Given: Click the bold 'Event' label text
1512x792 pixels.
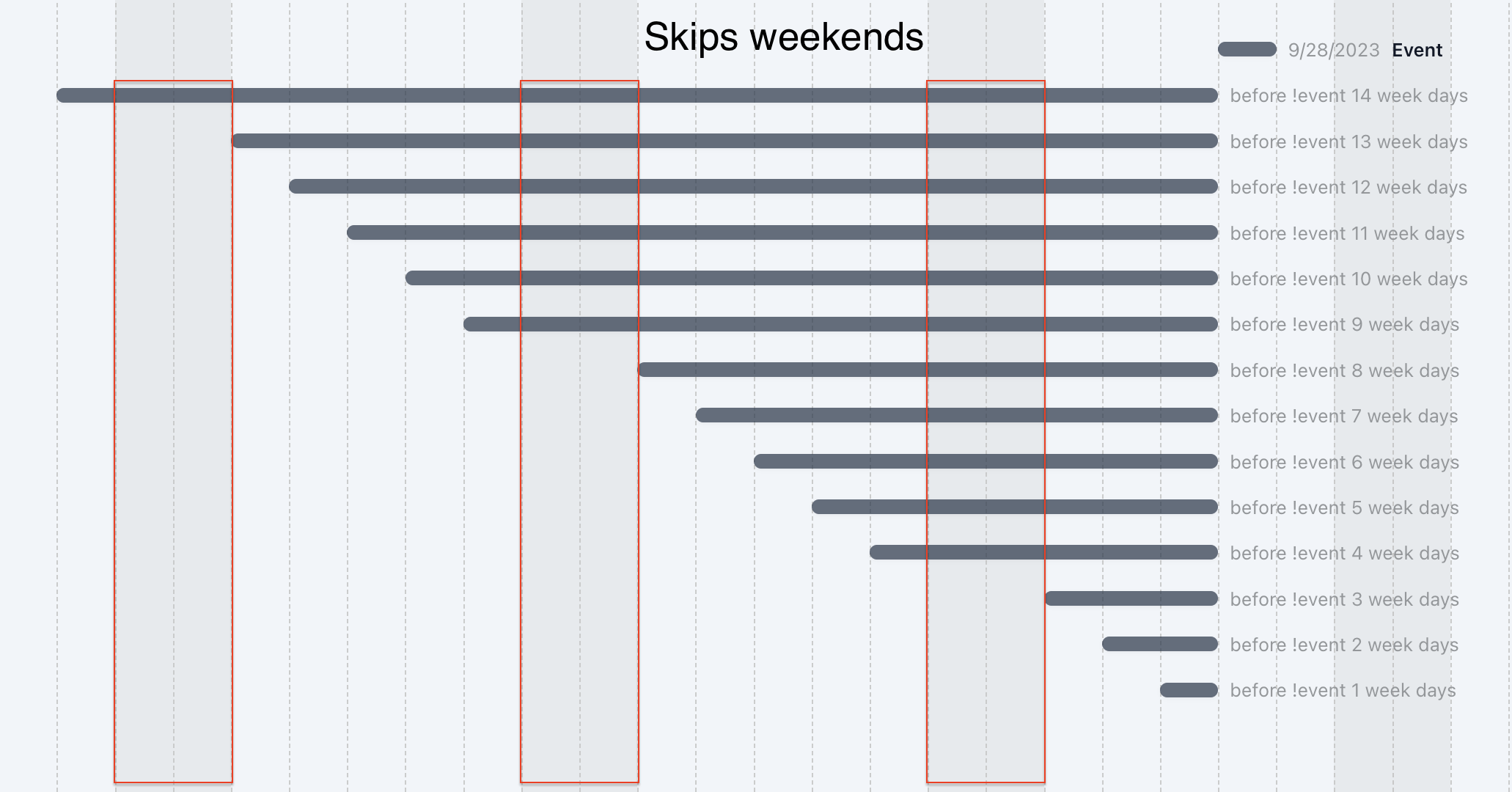Looking at the screenshot, I should pyautogui.click(x=1417, y=50).
